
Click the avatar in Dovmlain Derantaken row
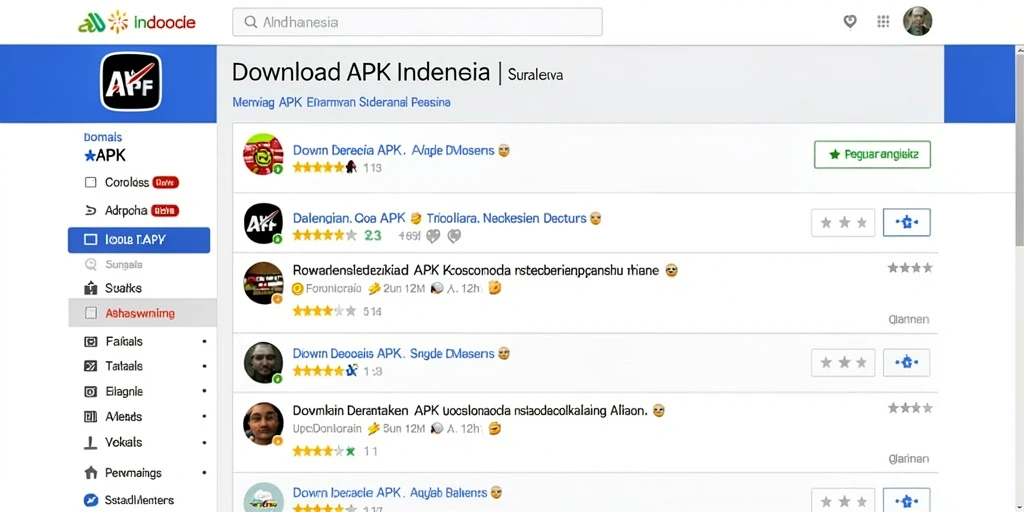(x=263, y=423)
